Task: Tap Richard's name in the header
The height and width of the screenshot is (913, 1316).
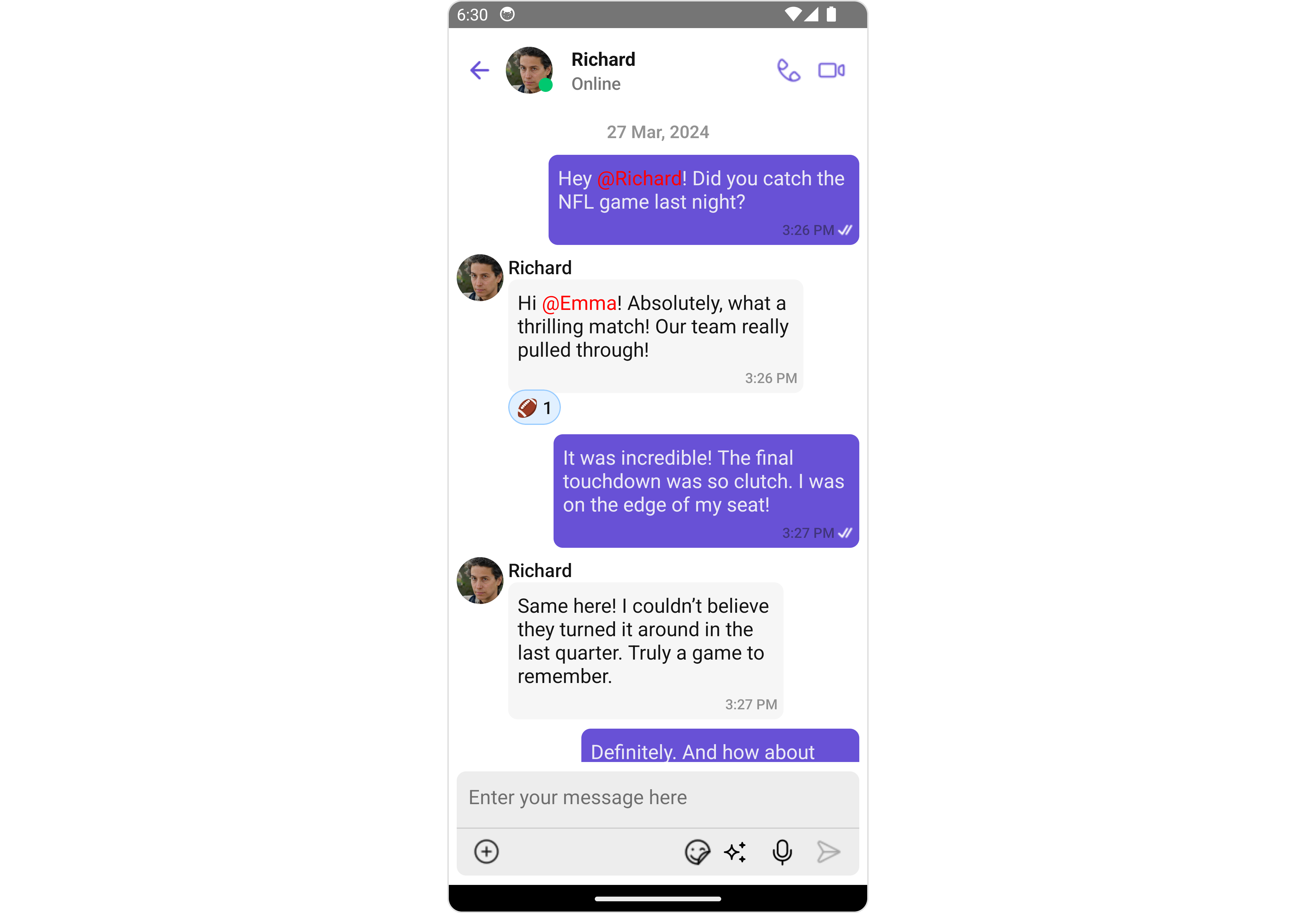Action: 603,59
